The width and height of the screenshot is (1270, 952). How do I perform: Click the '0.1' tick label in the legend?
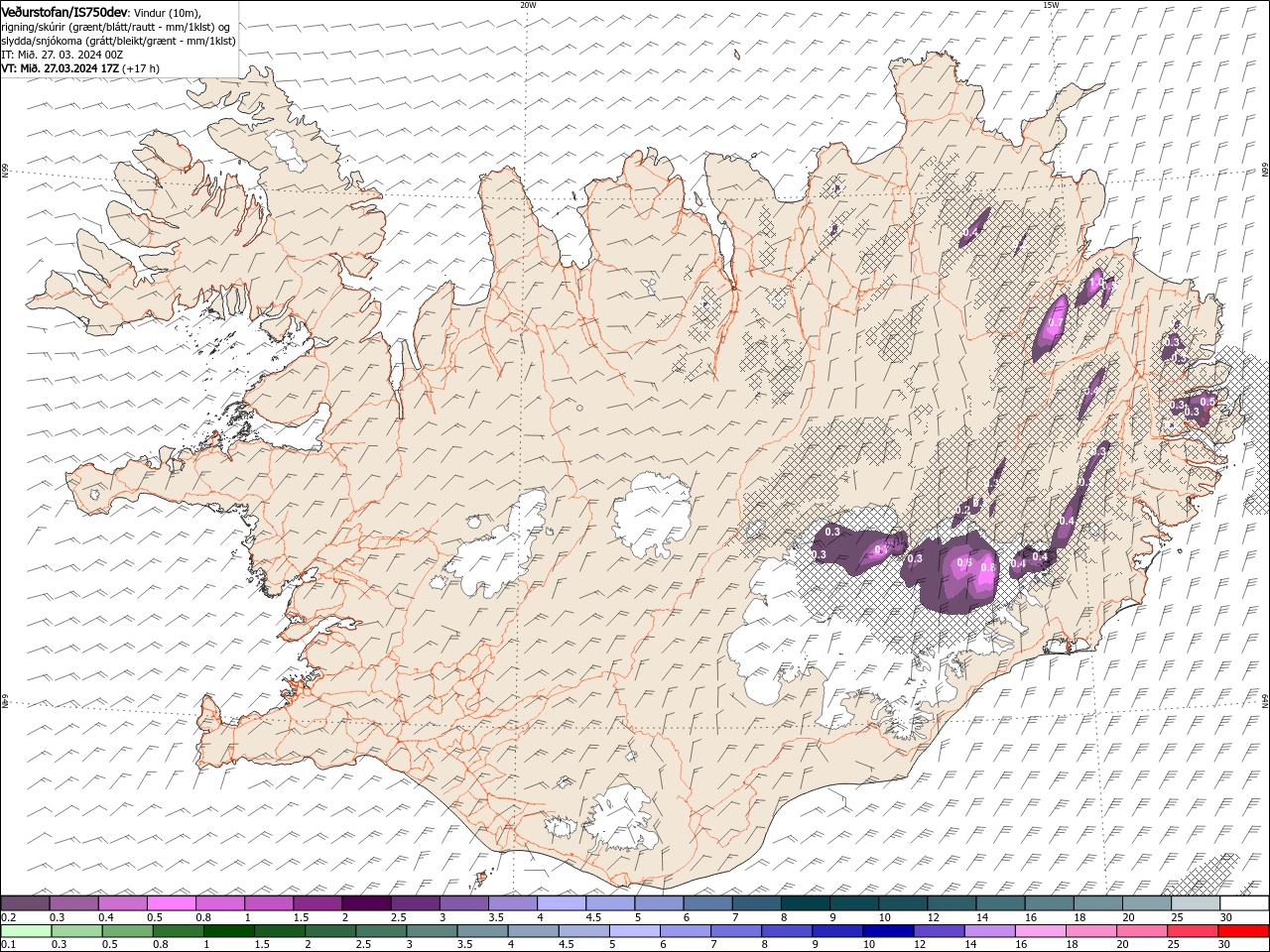click(x=8, y=945)
